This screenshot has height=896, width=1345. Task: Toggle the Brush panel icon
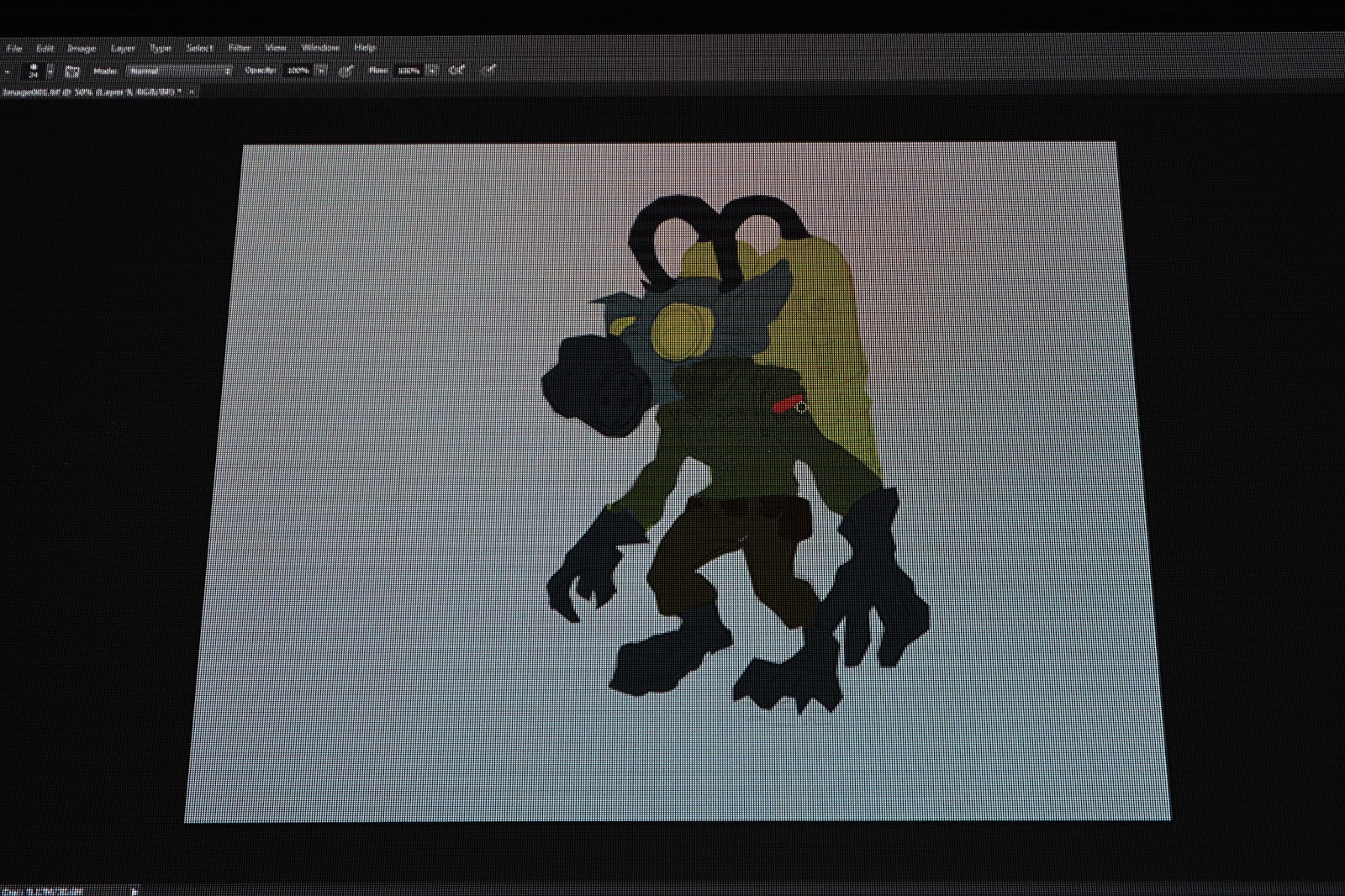coord(72,71)
